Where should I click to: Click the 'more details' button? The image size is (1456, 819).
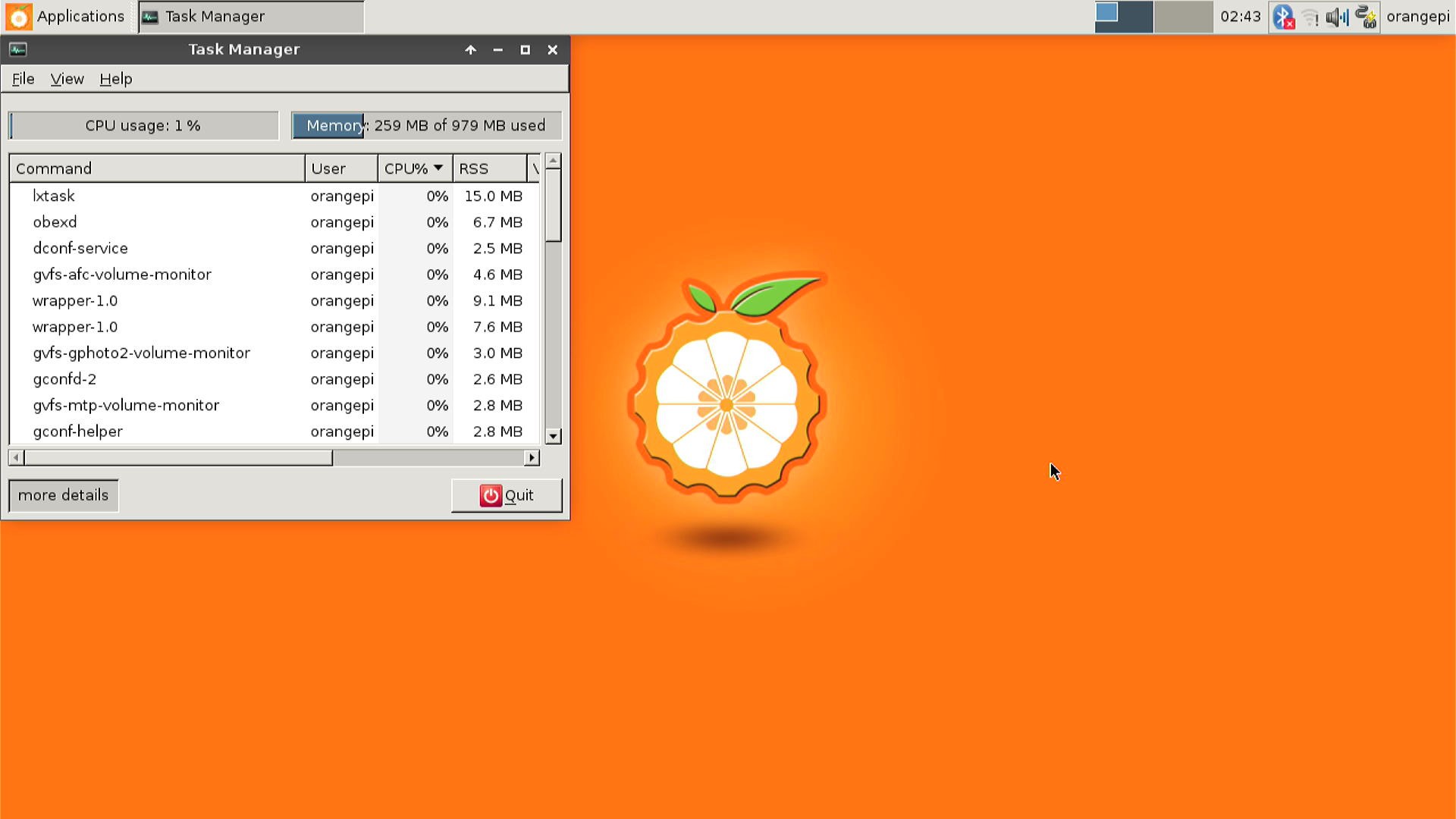coord(64,496)
